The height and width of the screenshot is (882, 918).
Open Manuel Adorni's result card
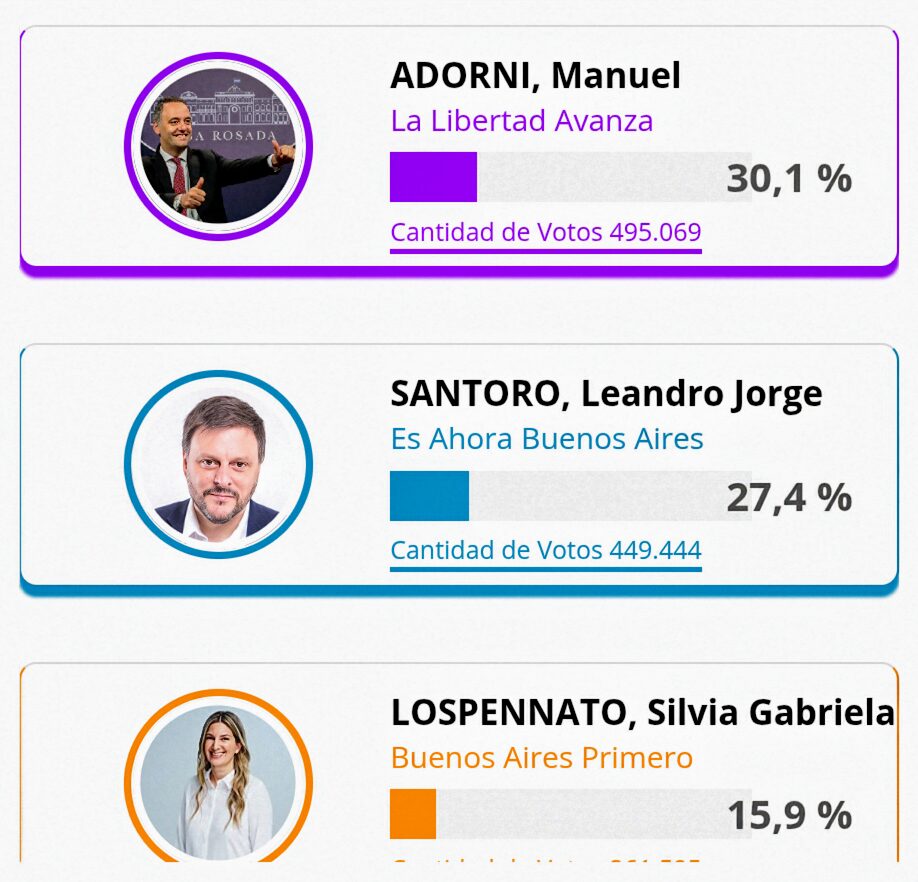point(459,146)
